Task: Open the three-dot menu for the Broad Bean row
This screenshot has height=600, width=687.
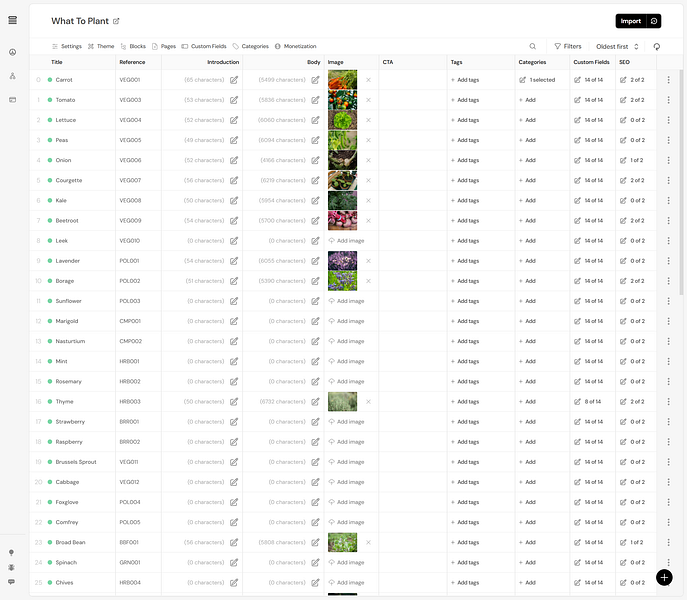Action: point(668,542)
